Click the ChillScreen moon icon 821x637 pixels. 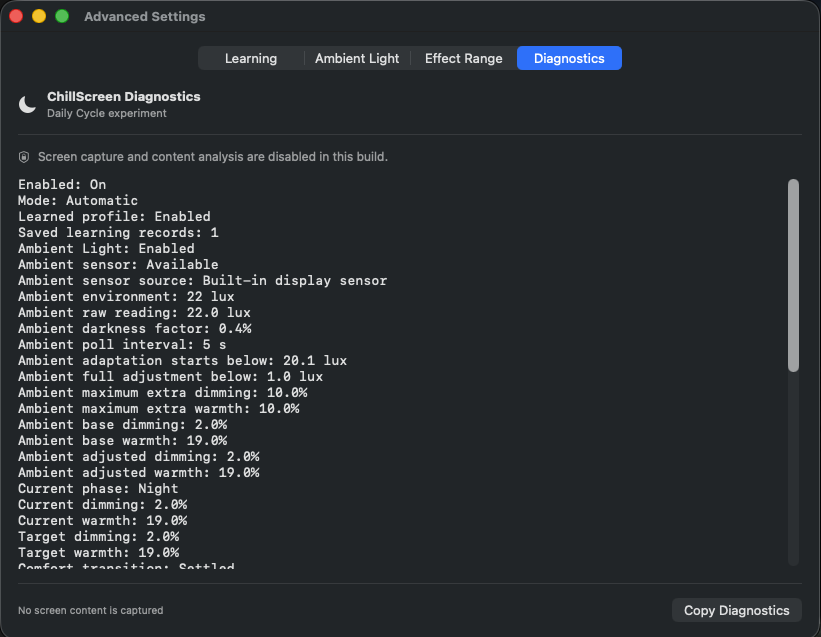click(27, 105)
